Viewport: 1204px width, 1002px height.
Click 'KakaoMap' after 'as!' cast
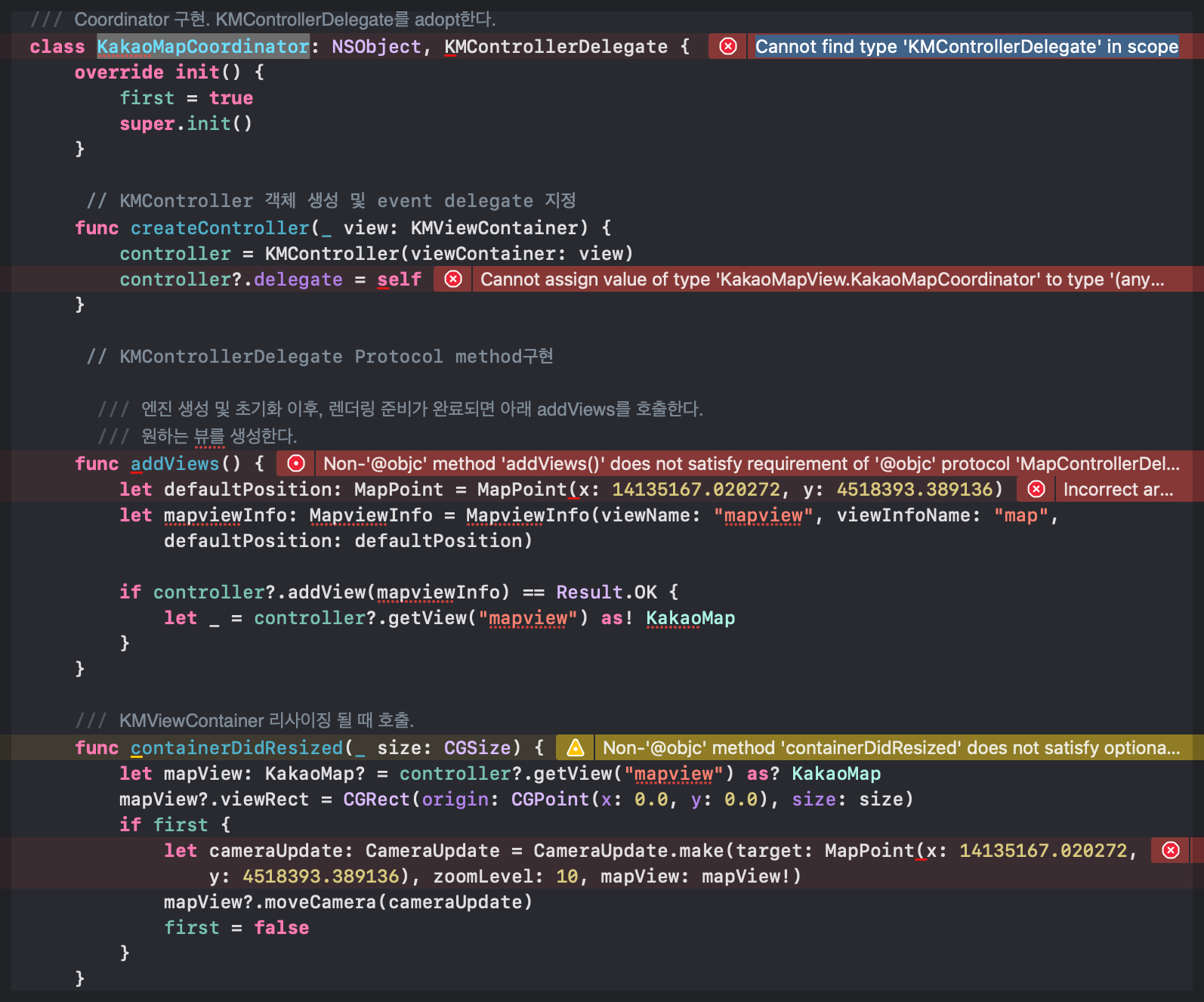[x=690, y=618]
